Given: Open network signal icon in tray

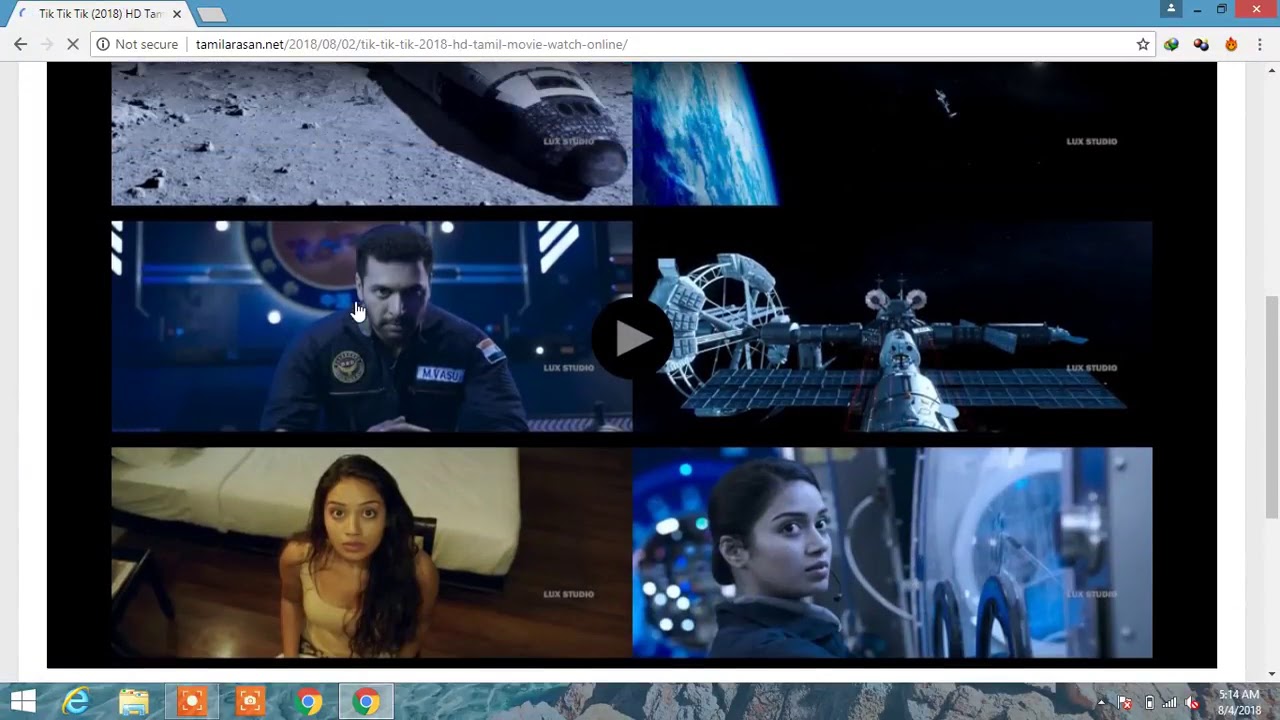Looking at the screenshot, I should (x=1169, y=702).
